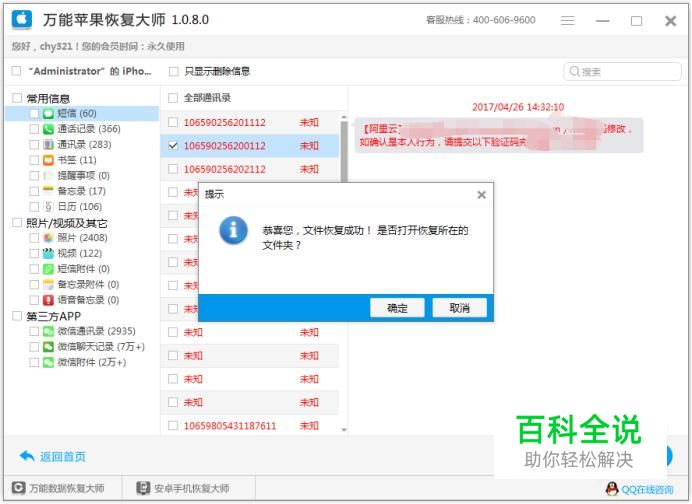692x504 pixels.
Task: Click the 搜索 search input field
Action: (622, 71)
